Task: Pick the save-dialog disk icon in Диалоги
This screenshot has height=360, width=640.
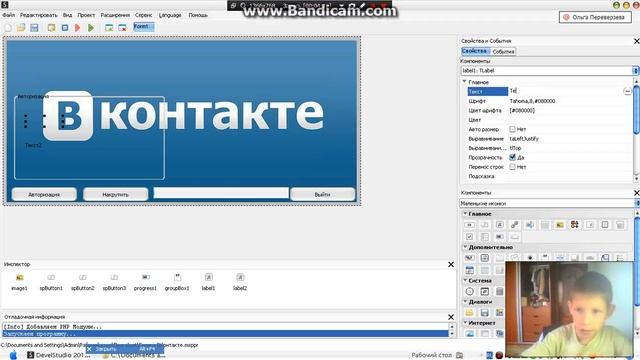Action: tap(484, 313)
